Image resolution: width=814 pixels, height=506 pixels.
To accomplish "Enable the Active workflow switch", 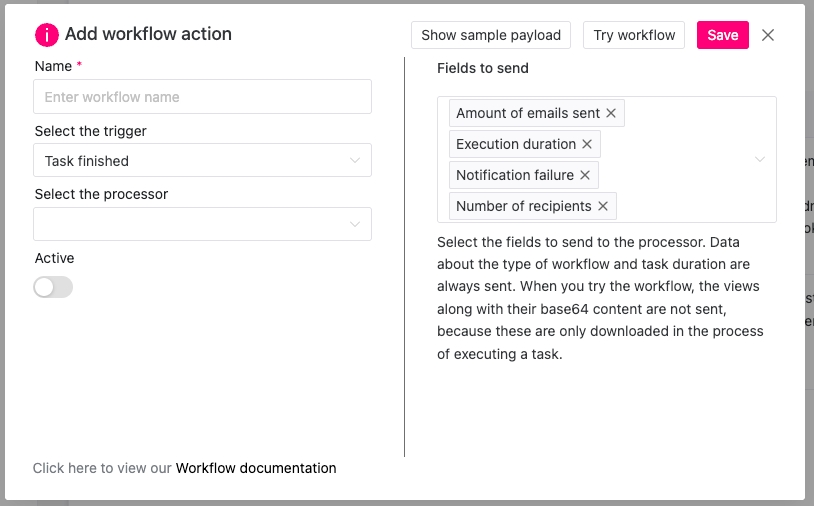I will (x=53, y=287).
